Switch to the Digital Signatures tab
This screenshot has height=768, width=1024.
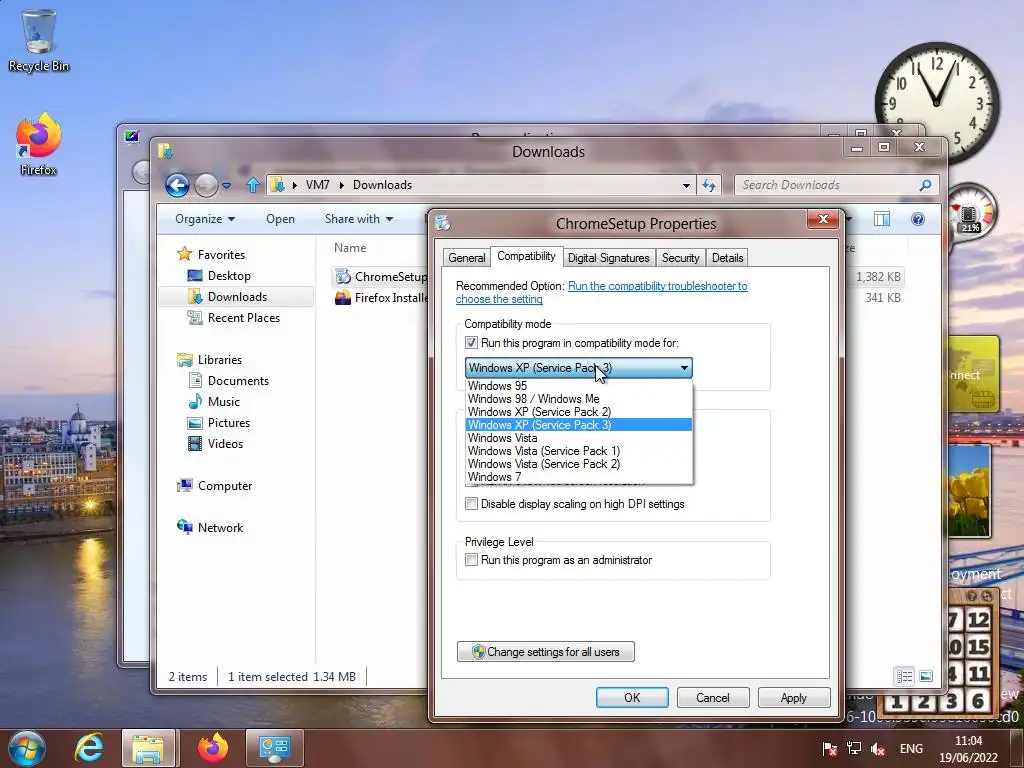(x=608, y=258)
